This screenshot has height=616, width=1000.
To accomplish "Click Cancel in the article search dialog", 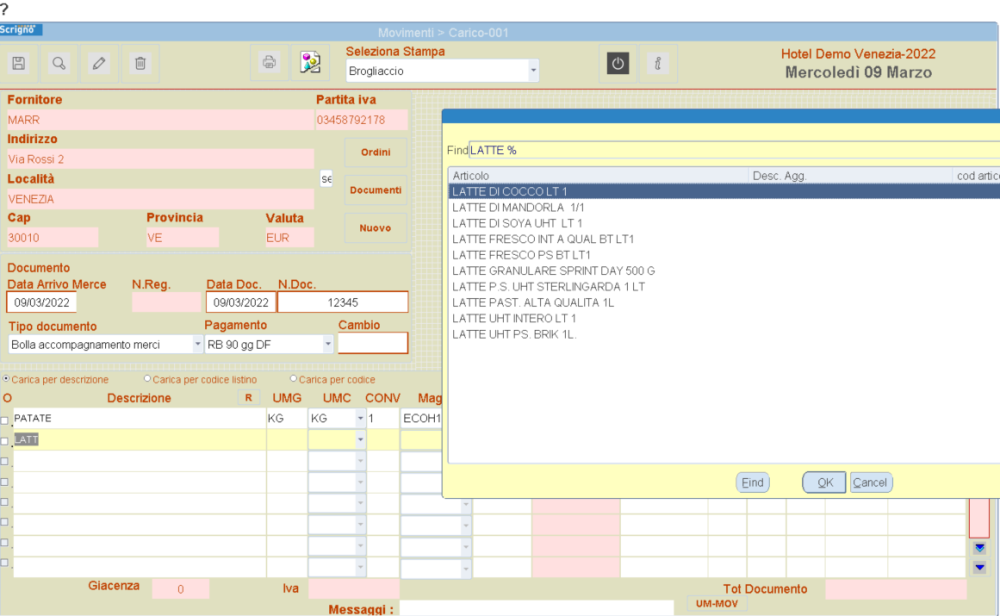I will pyautogui.click(x=871, y=483).
